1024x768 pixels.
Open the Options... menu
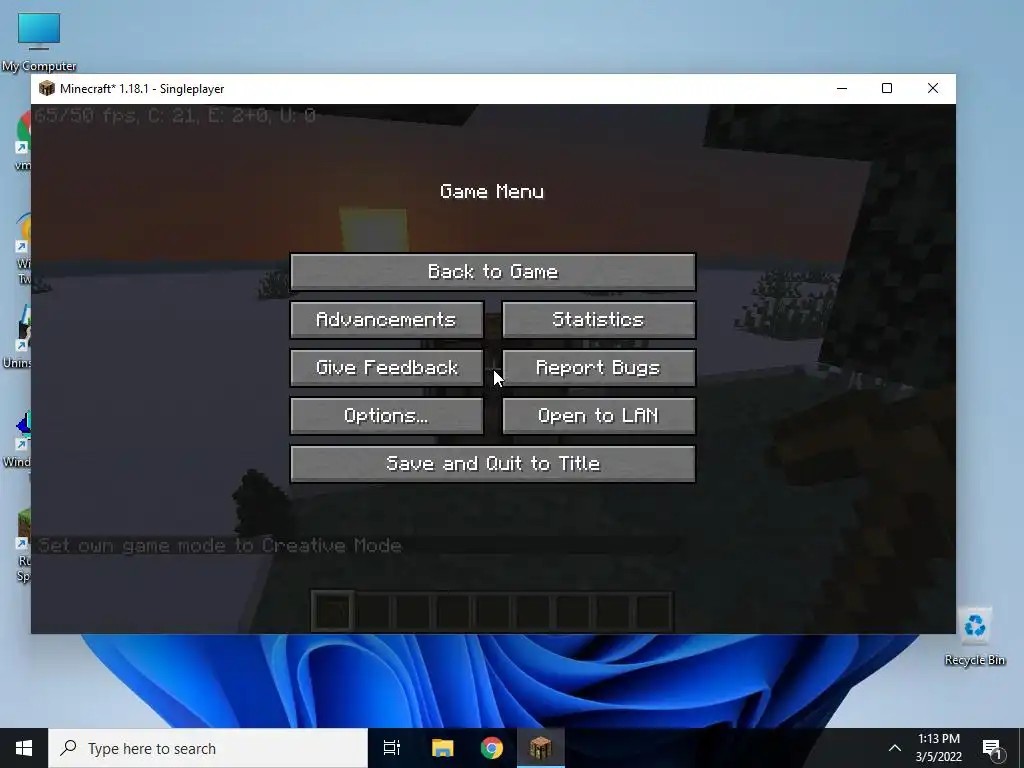pyautogui.click(x=387, y=415)
